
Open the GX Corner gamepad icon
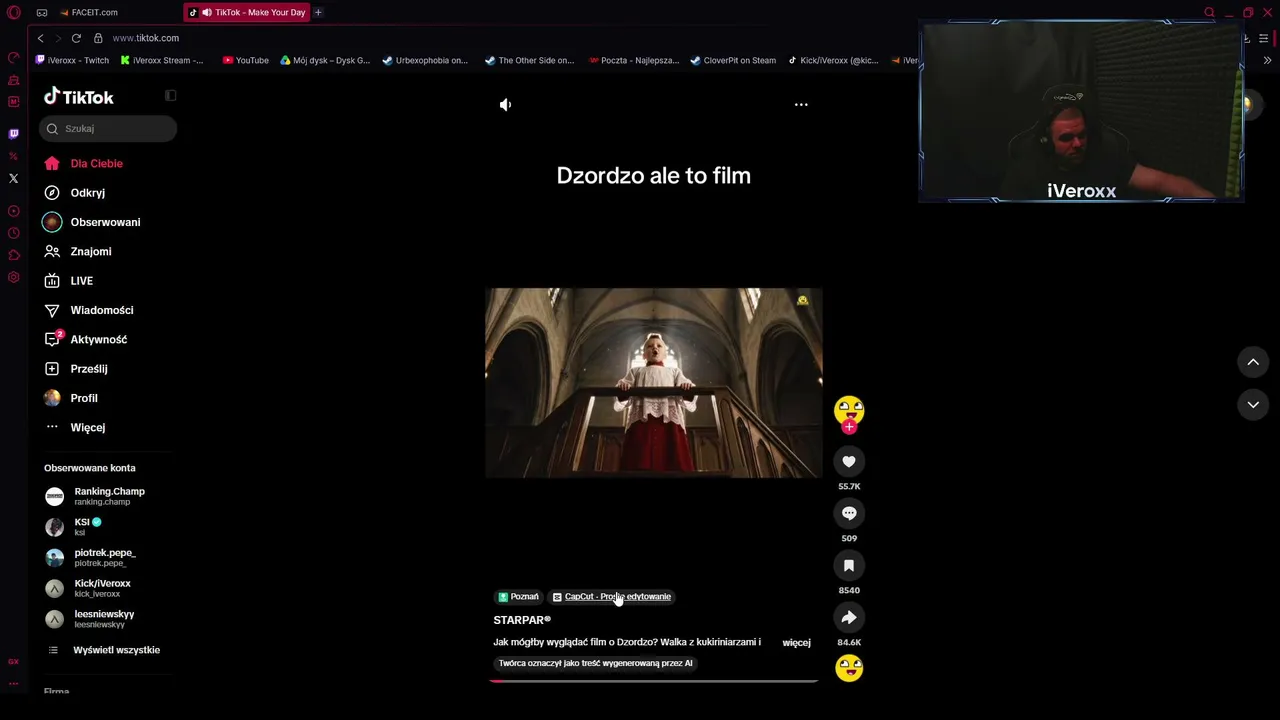coord(42,12)
